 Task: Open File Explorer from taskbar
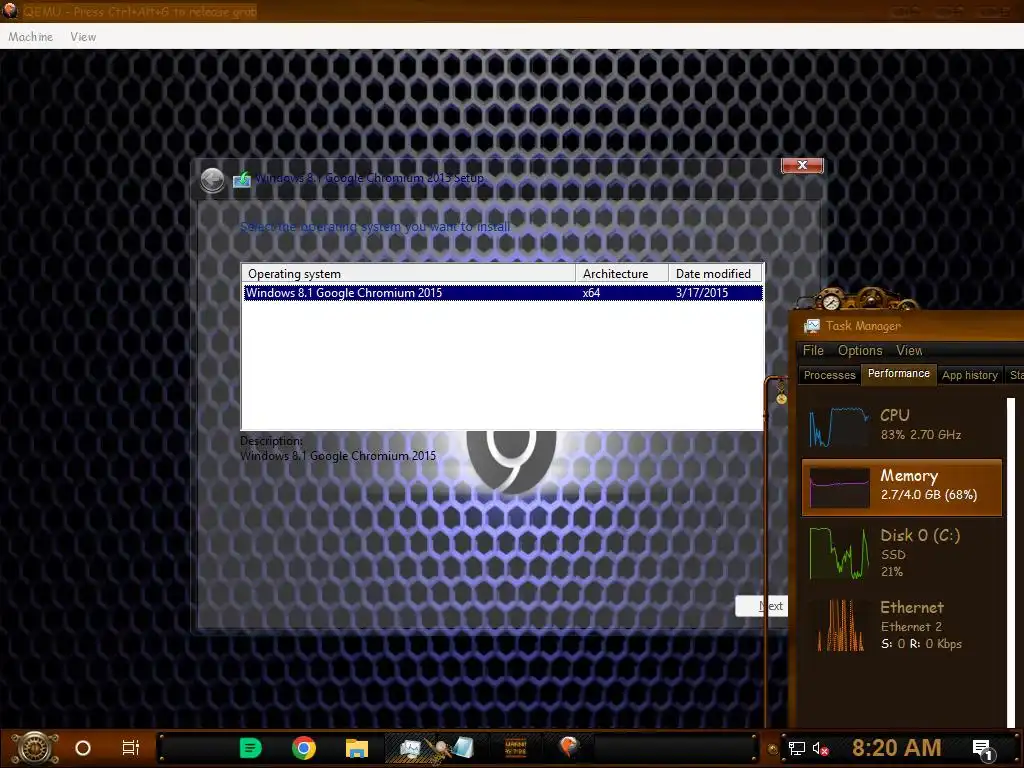(357, 748)
